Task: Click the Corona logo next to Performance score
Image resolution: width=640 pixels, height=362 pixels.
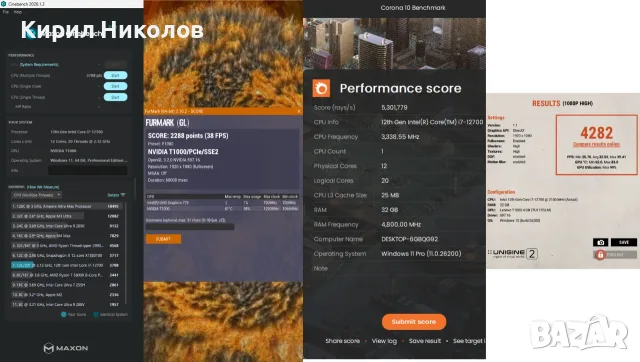Action: coord(321,88)
